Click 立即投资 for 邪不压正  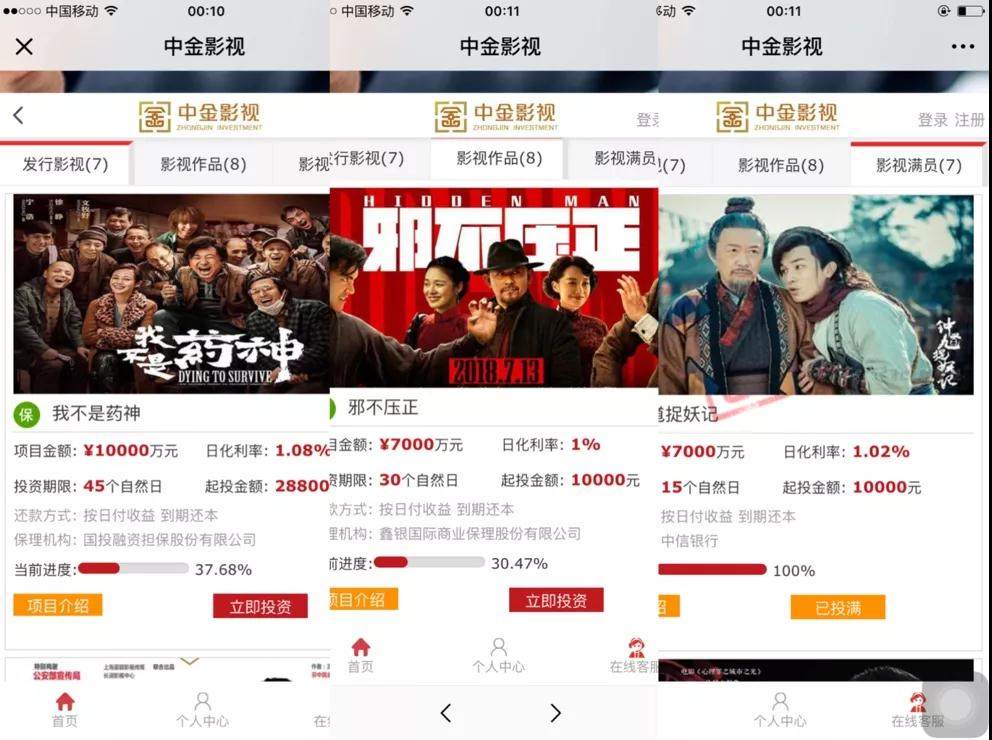pyautogui.click(x=556, y=600)
